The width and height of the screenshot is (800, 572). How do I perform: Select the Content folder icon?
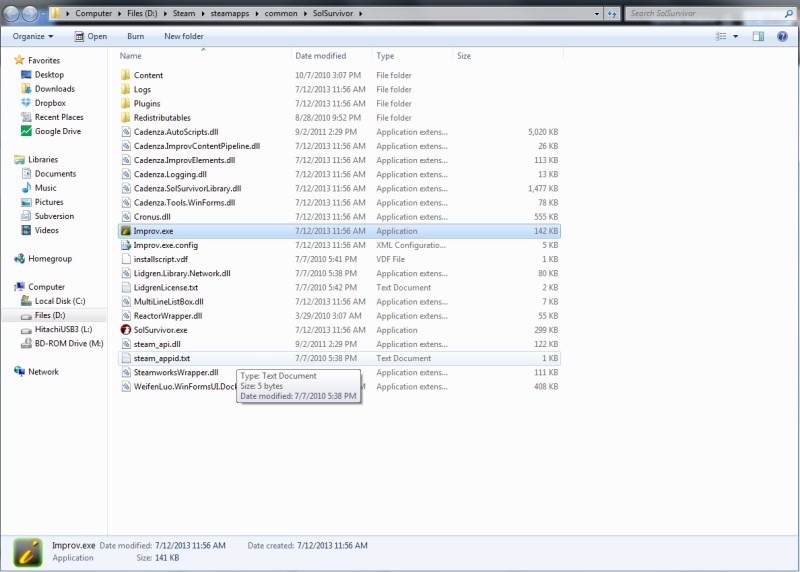(126, 75)
